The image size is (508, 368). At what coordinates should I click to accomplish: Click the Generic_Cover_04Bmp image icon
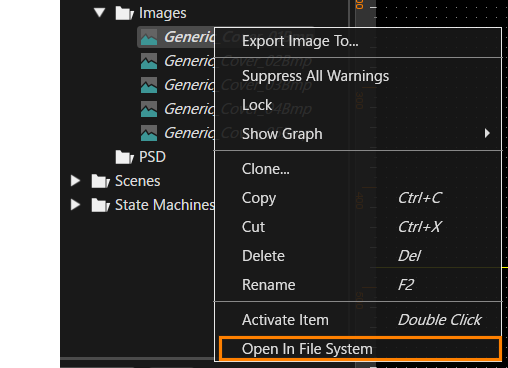(149, 109)
